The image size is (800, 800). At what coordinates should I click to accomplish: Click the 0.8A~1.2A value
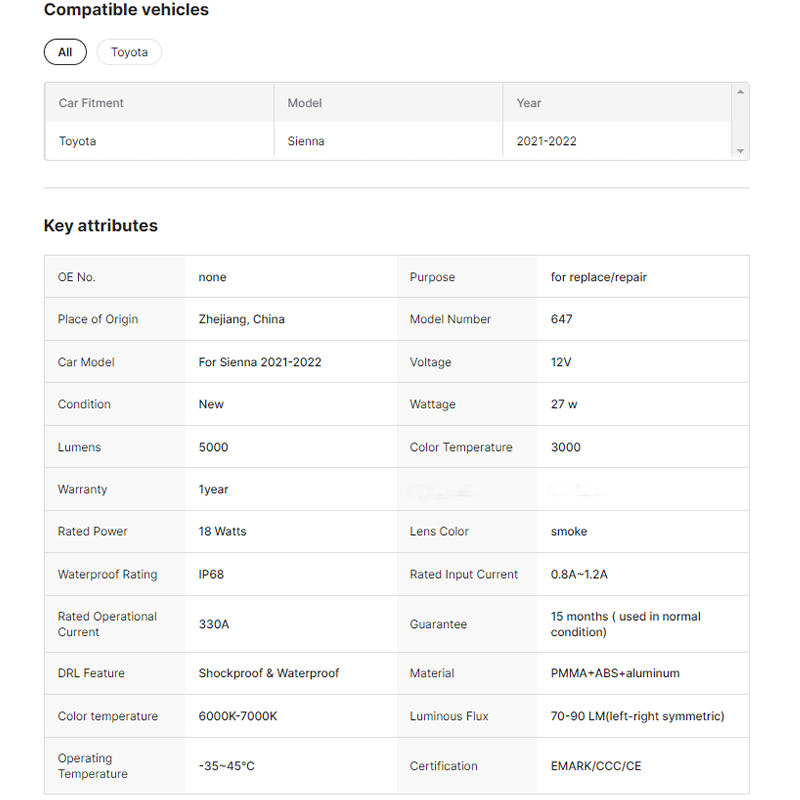click(x=579, y=574)
